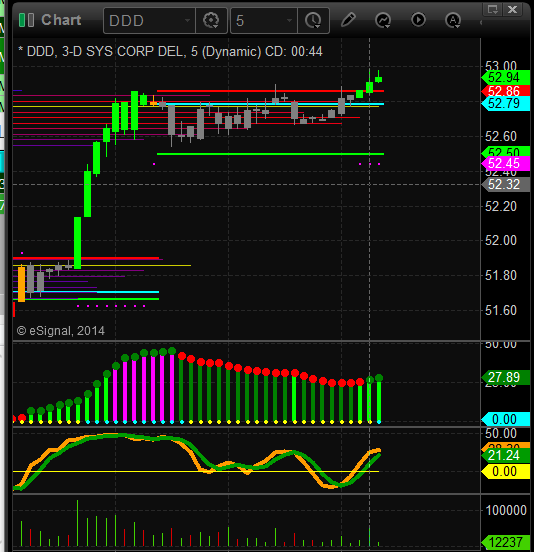534x552 pixels.
Task: Close the chart window with X
Action: point(512,9)
